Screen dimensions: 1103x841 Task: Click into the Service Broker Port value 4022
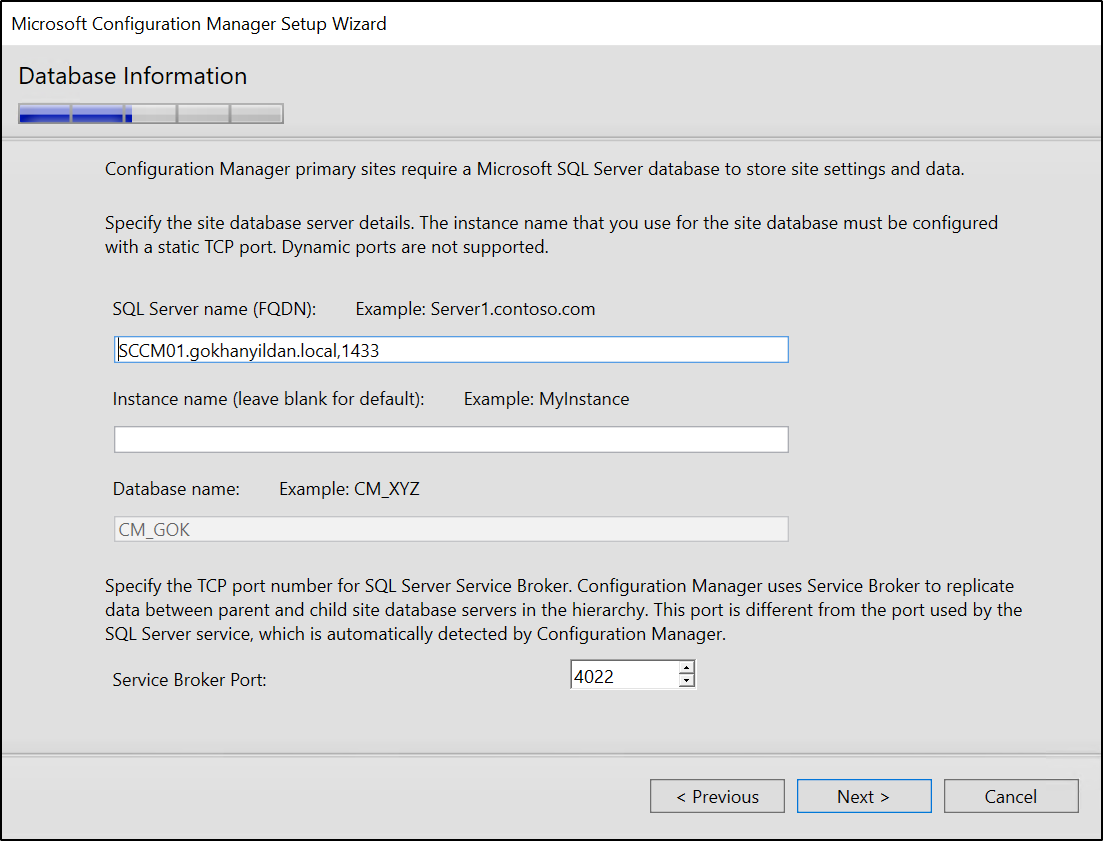[624, 676]
